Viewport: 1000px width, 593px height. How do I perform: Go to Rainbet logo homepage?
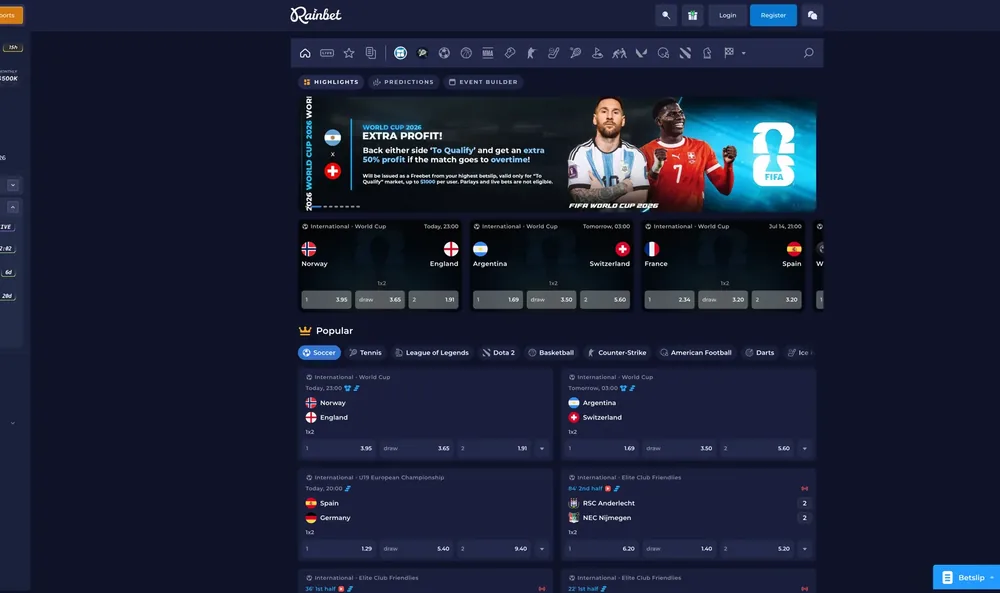point(316,15)
